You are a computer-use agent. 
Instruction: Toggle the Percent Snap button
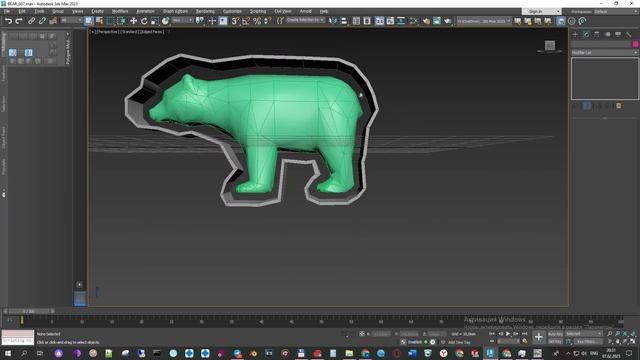pyautogui.click(x=257, y=21)
